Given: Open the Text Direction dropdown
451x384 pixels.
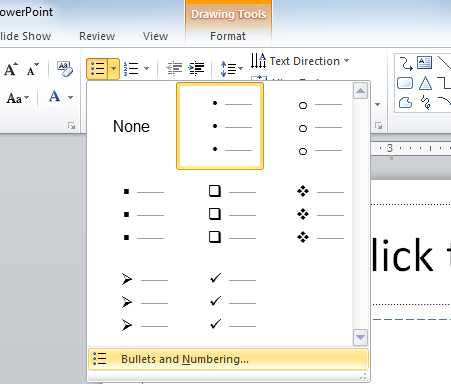Looking at the screenshot, I should 300,61.
